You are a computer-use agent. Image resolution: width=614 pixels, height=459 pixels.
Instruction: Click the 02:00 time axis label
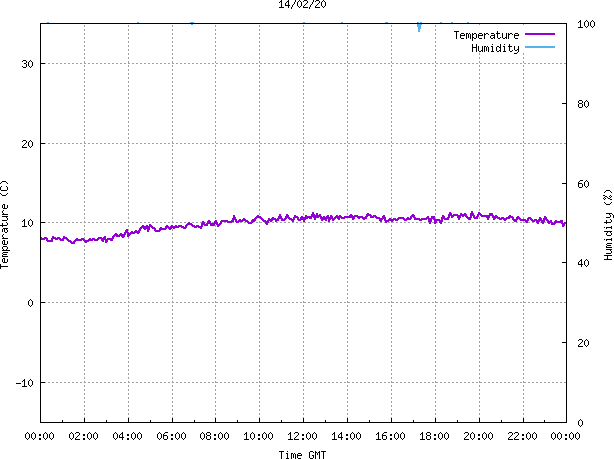pyautogui.click(x=83, y=436)
